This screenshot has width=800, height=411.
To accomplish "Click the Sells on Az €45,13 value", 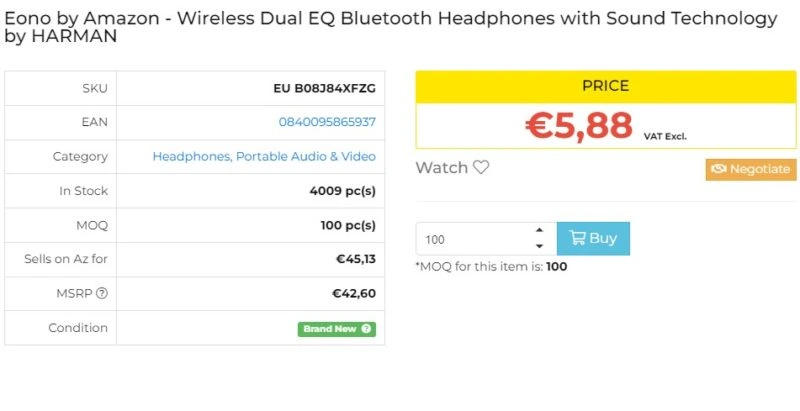I will [x=355, y=259].
